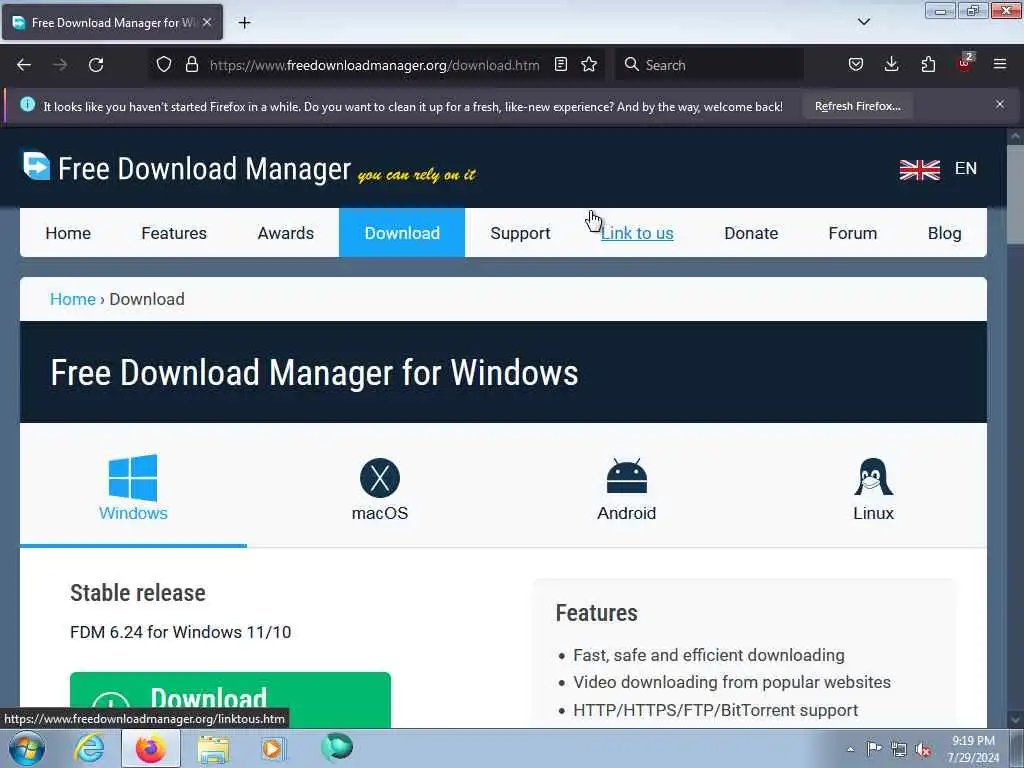Open the Awards navigation item

[x=285, y=233]
